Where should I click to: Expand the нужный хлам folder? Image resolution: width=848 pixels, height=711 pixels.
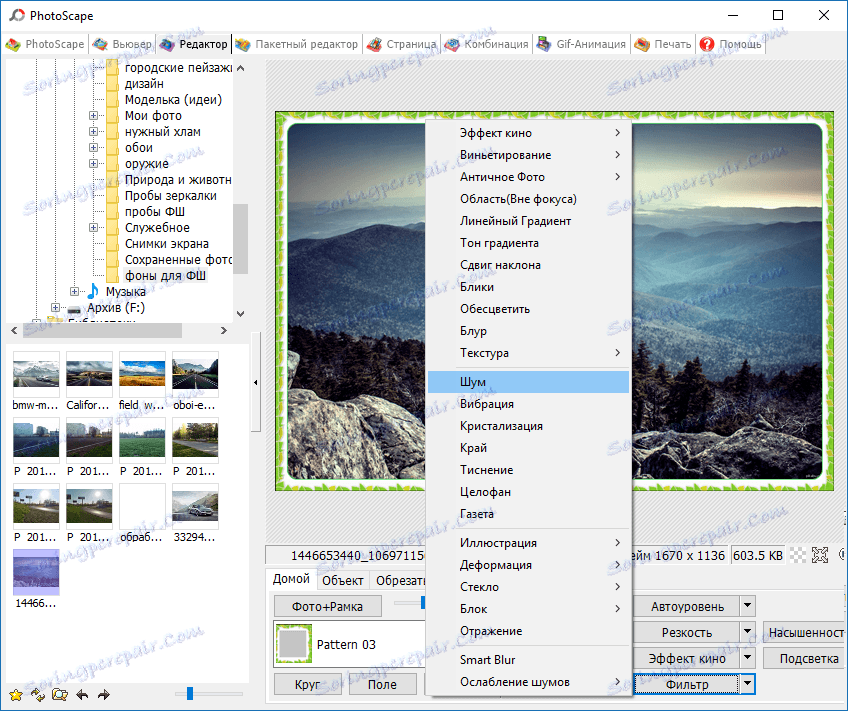[x=94, y=131]
